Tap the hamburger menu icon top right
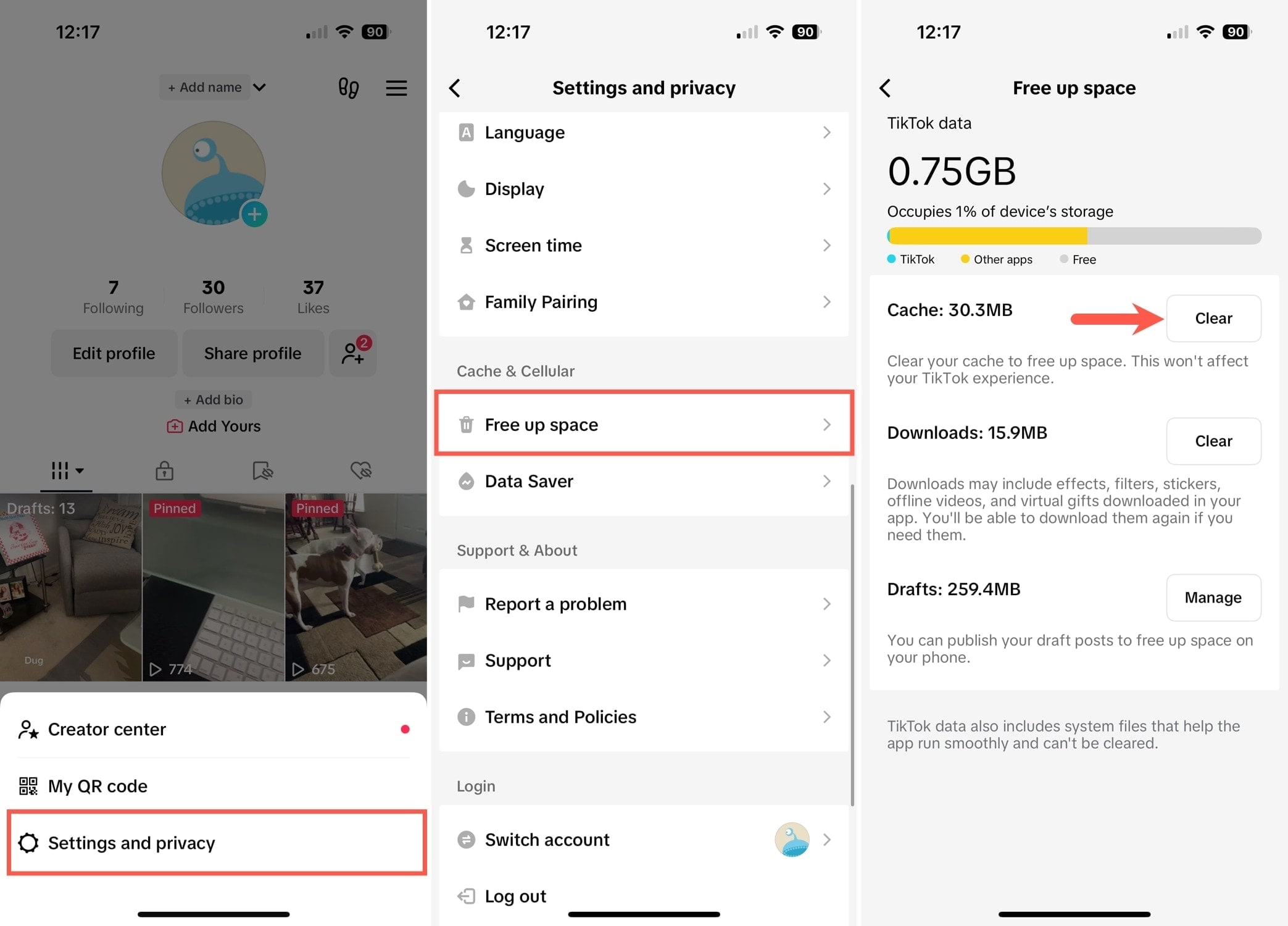Screen dimensions: 1288x926 click(398, 88)
